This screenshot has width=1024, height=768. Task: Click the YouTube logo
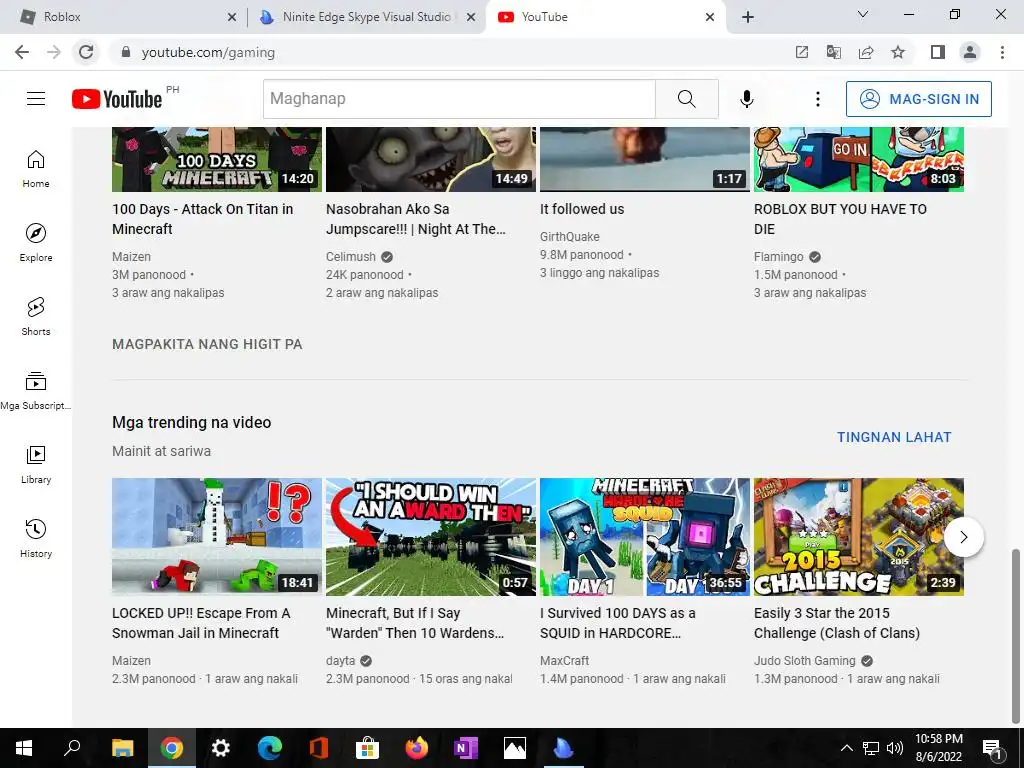click(117, 99)
